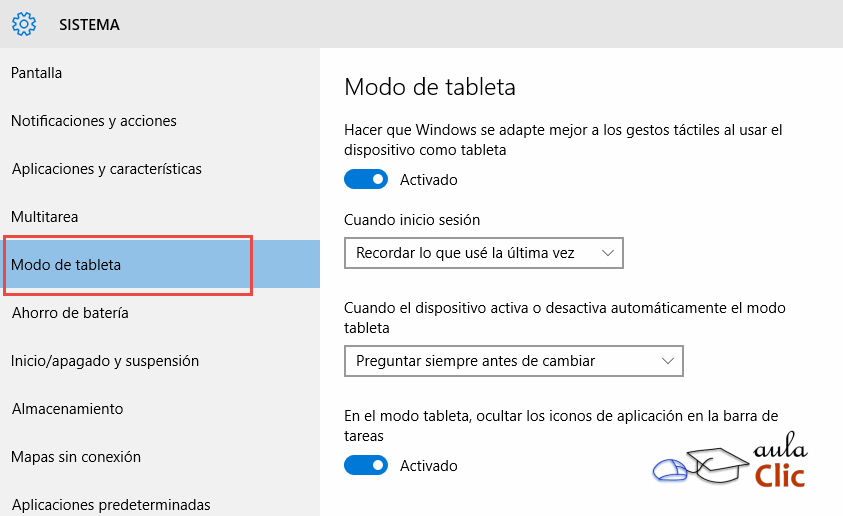
Task: Go to Inicio/apagado y suspensión
Action: 105,361
